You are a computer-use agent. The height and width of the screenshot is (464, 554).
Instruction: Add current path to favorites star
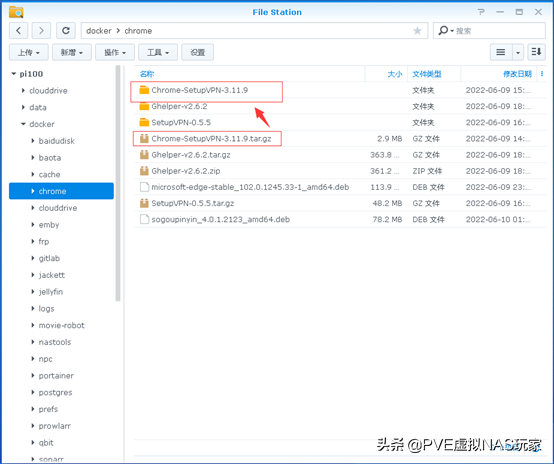tap(417, 31)
